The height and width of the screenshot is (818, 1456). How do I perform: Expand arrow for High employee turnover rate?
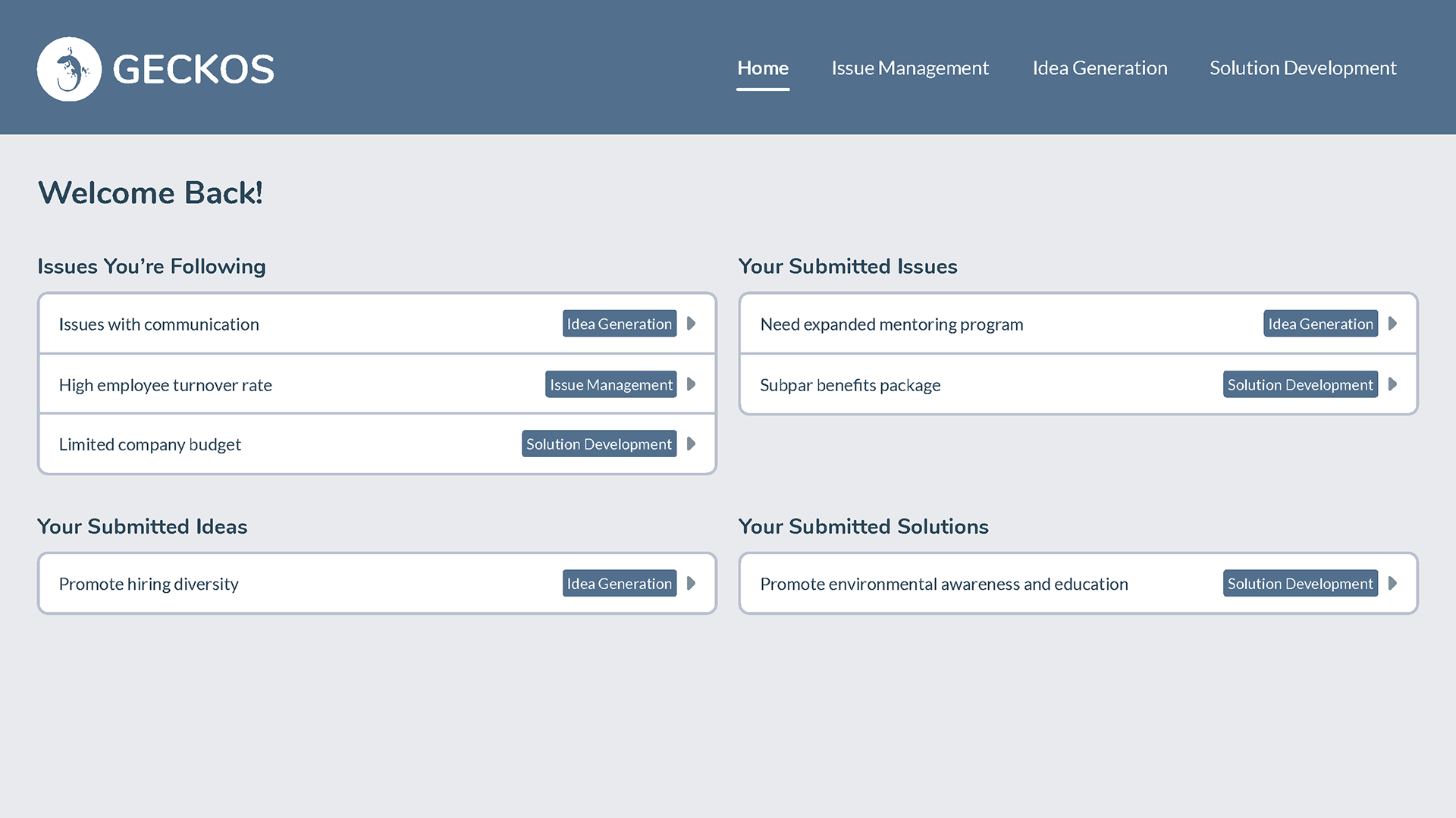tap(691, 384)
